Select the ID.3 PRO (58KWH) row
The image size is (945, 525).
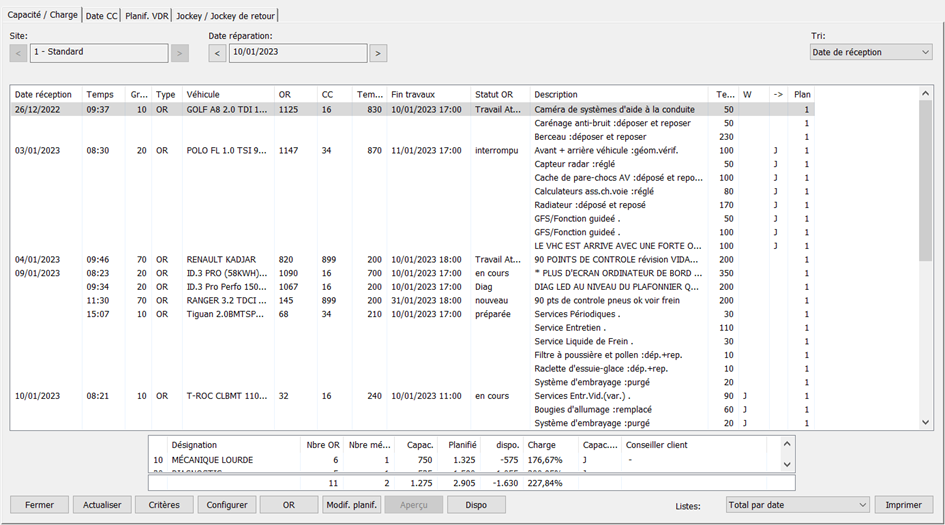click(412, 273)
